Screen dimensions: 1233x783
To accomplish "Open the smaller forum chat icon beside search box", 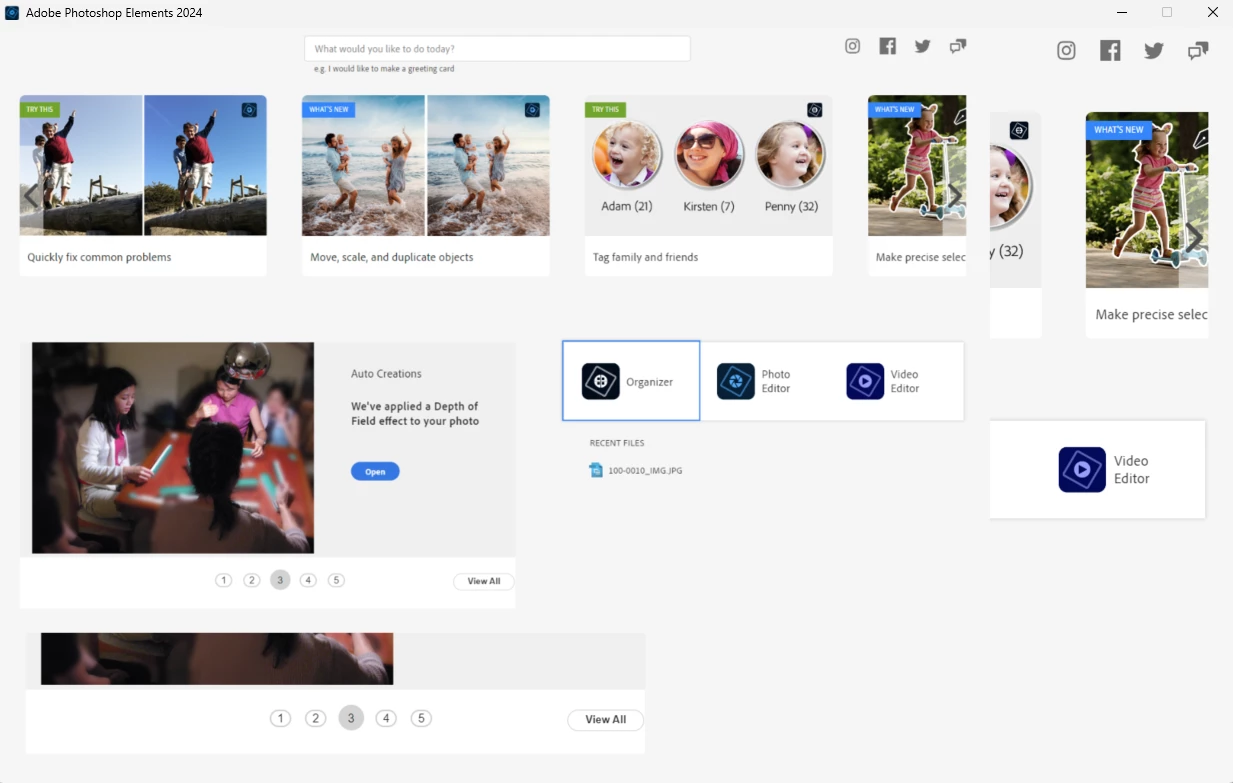I will coord(958,46).
